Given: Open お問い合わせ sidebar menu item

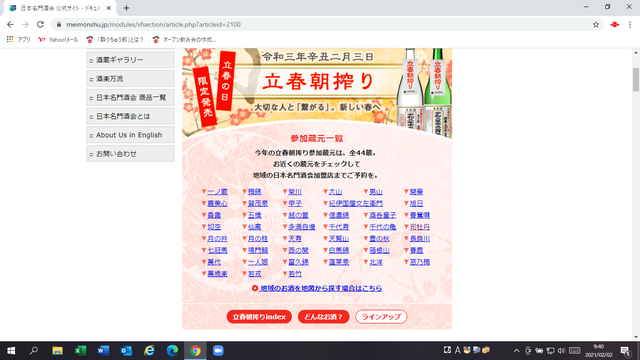Looking at the screenshot, I should coord(130,154).
